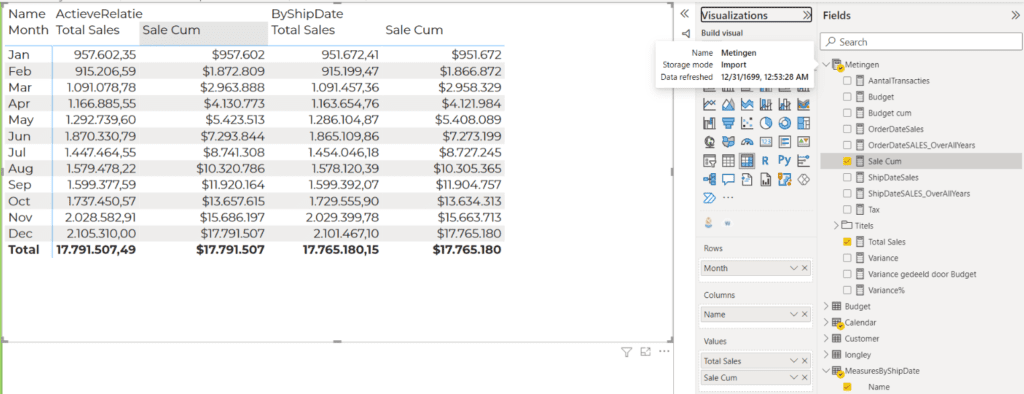1024x394 pixels.
Task: Click the Fields search box
Action: click(x=920, y=42)
